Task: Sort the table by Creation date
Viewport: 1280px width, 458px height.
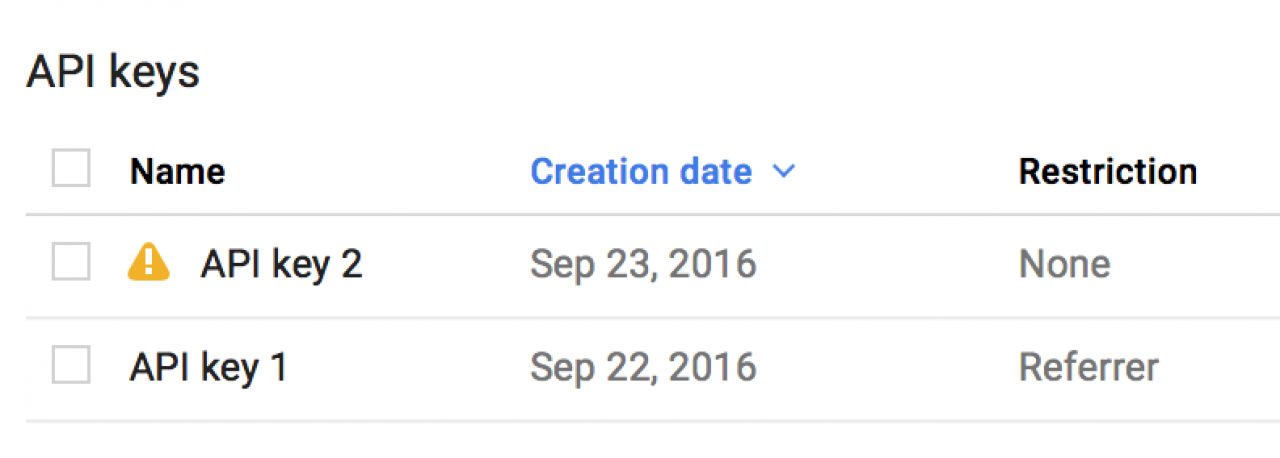Action: click(640, 172)
